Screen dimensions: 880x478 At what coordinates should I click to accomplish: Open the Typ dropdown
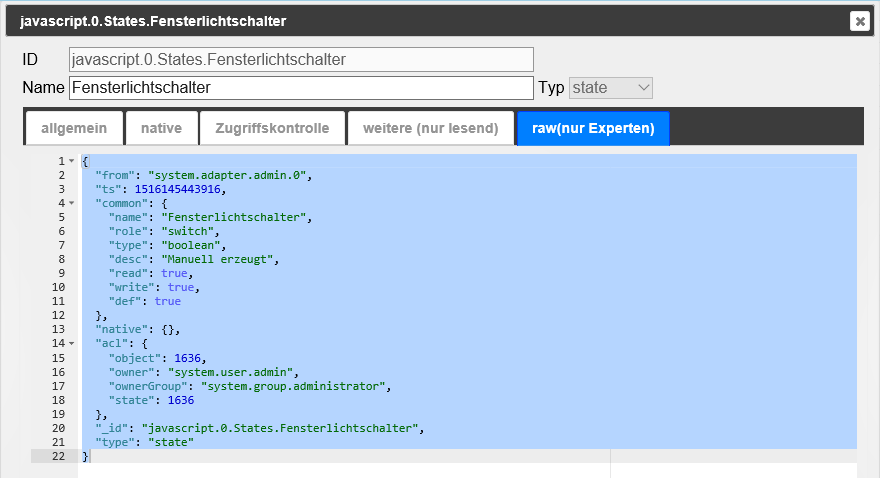click(611, 88)
